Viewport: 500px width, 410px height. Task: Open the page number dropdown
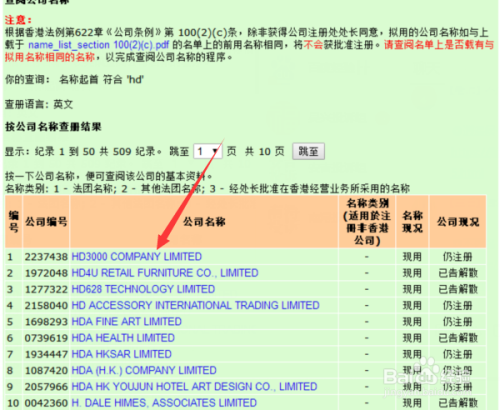pyautogui.click(x=208, y=152)
